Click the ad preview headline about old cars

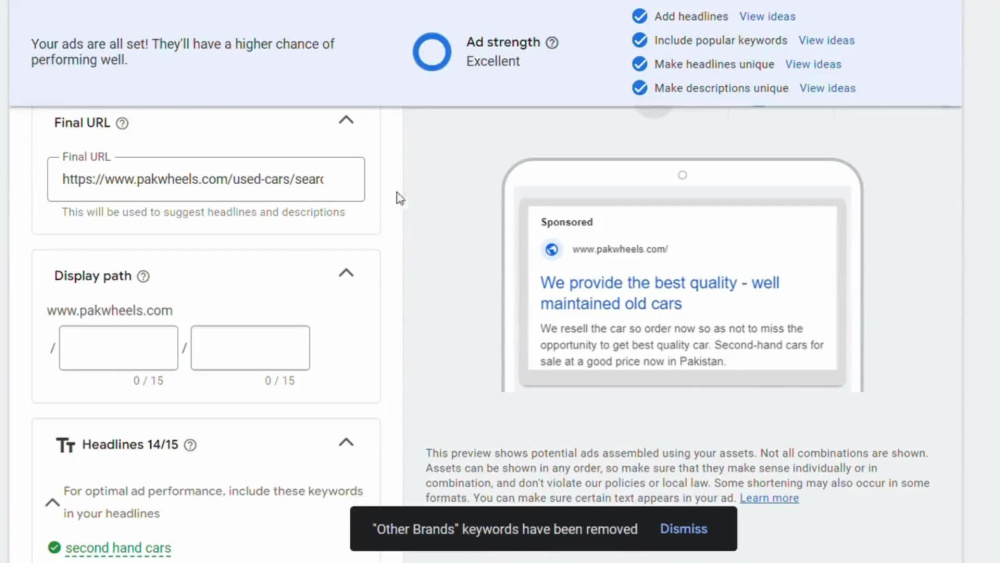click(x=659, y=293)
